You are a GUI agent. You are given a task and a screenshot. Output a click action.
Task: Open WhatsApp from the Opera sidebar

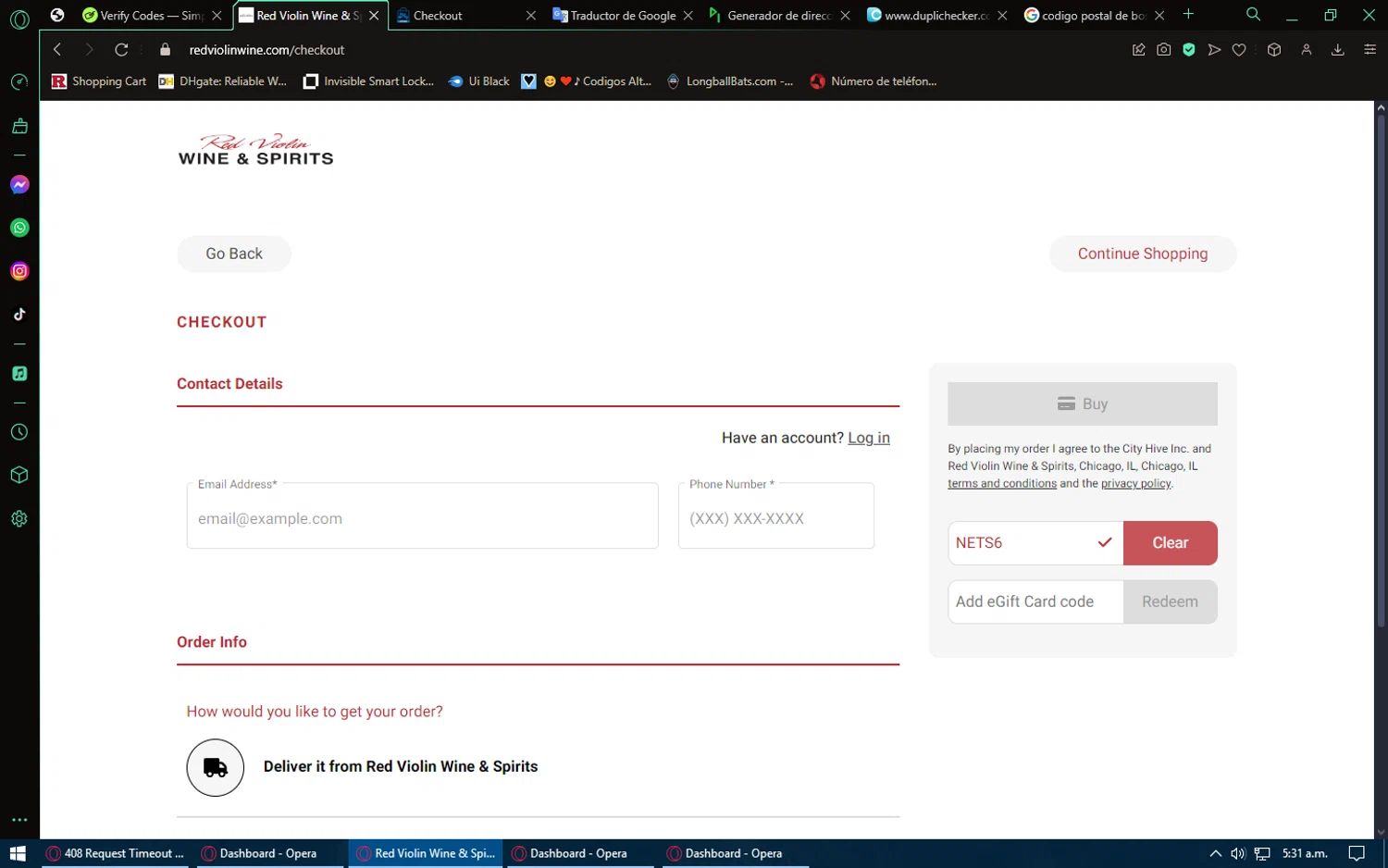click(19, 228)
